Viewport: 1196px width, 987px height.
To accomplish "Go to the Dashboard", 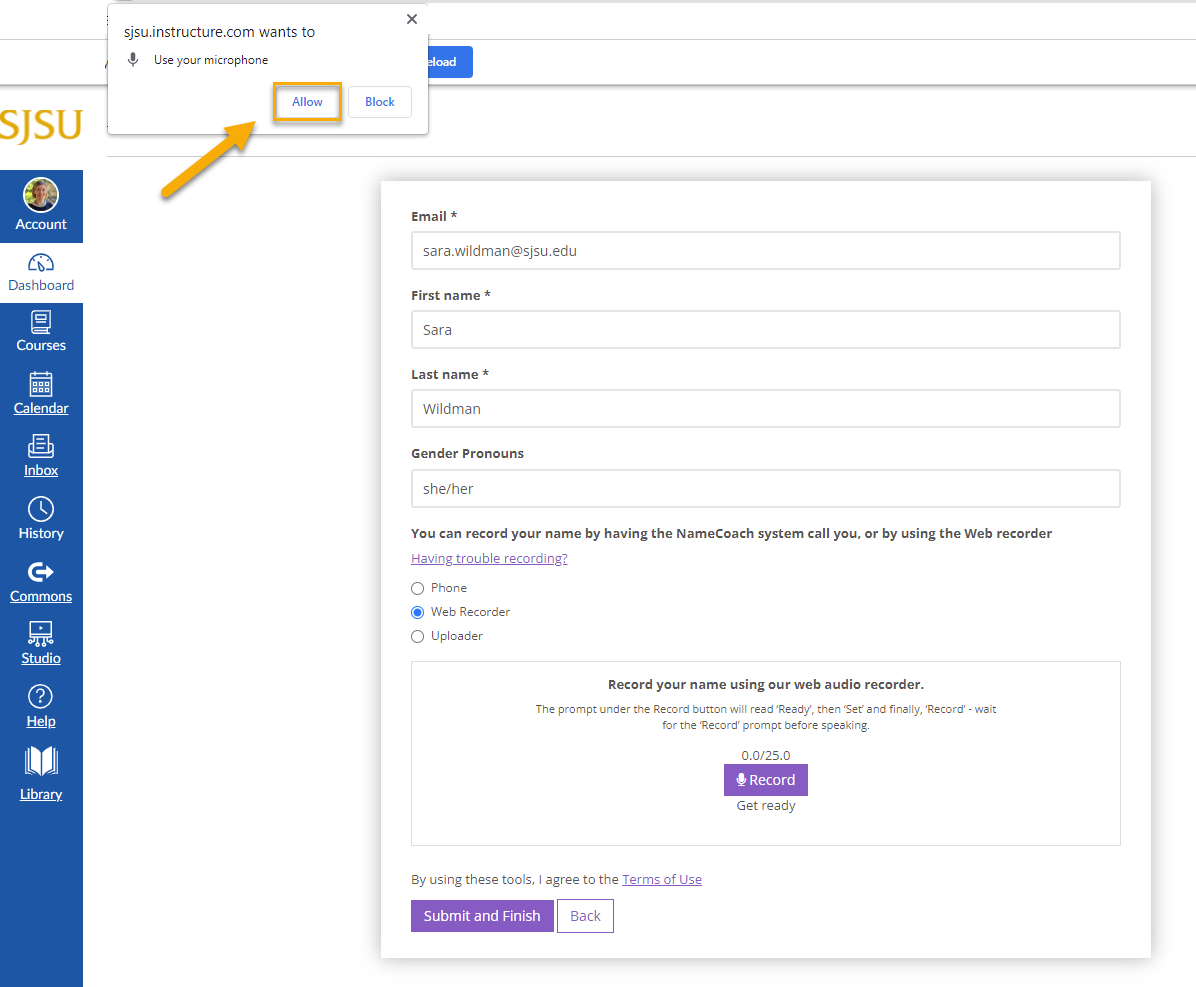I will tap(41, 272).
